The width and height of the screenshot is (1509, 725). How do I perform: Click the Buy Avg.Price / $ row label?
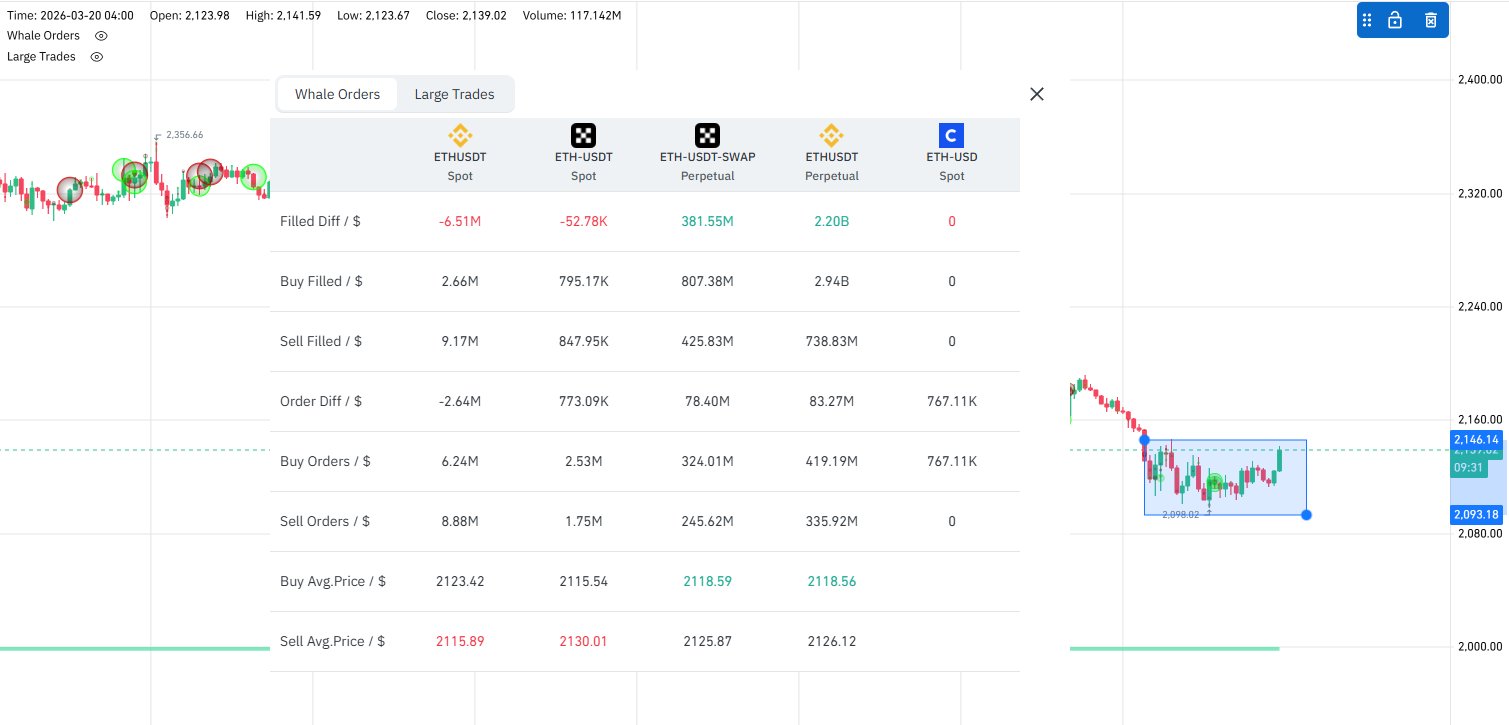click(x=333, y=581)
